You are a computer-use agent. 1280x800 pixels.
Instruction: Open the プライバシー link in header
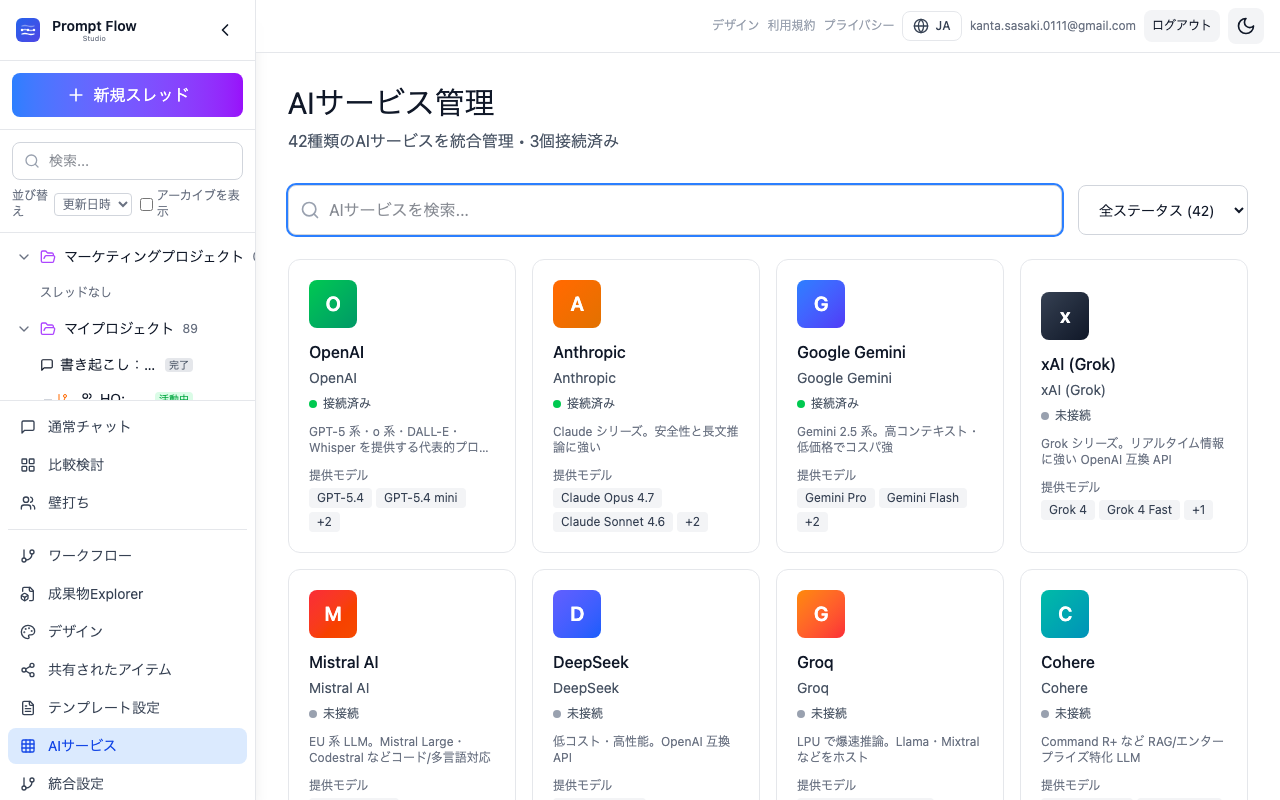[859, 26]
